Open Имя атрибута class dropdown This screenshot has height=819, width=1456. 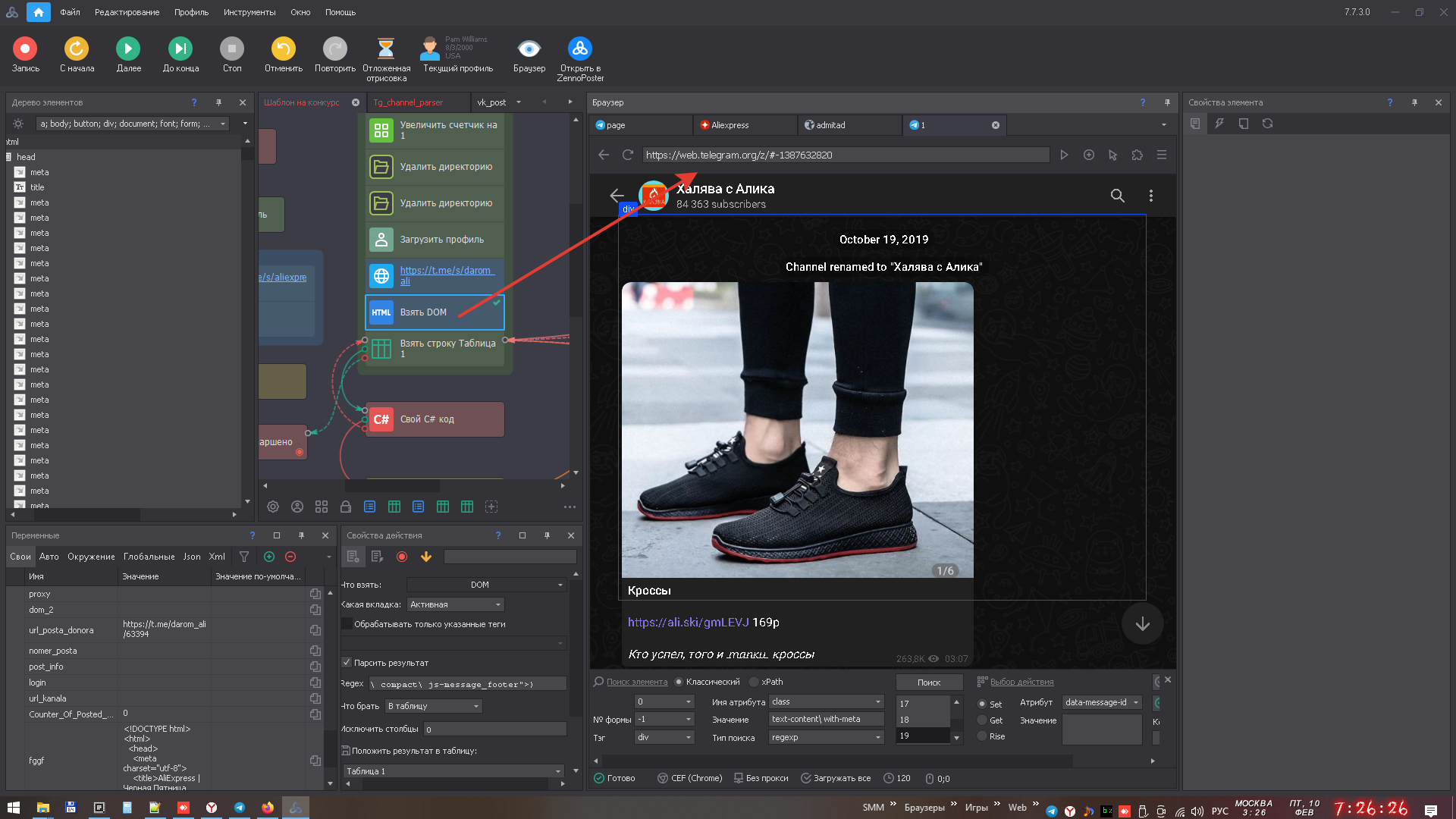827,701
